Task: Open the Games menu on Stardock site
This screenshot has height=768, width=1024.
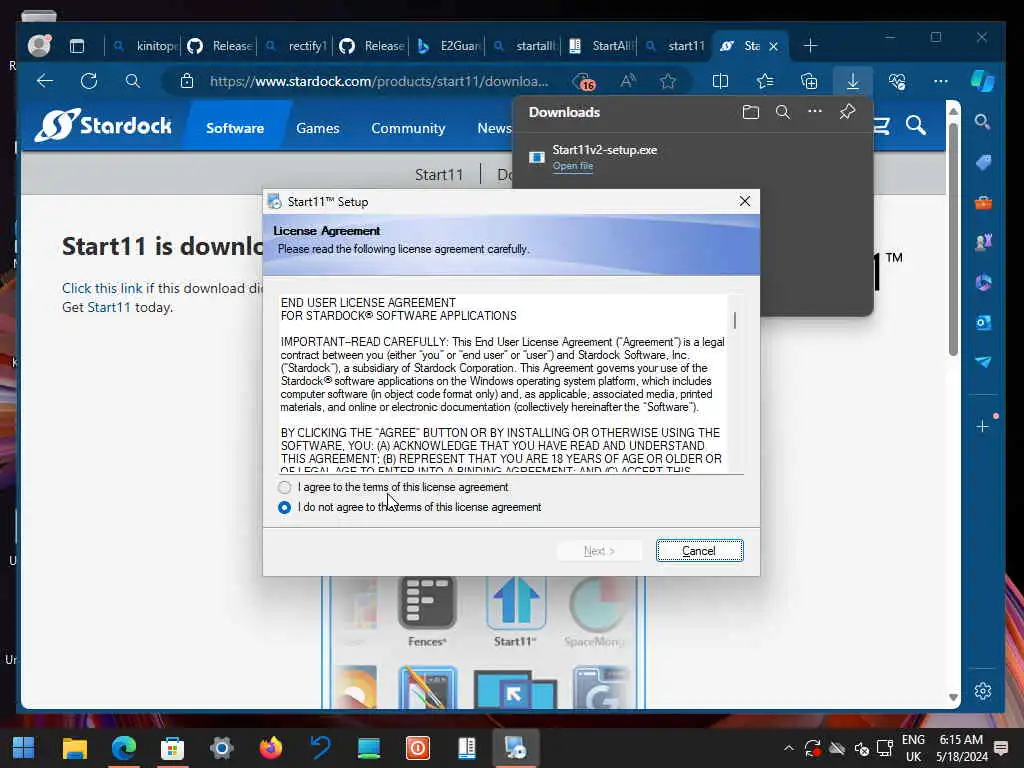Action: pos(317,128)
